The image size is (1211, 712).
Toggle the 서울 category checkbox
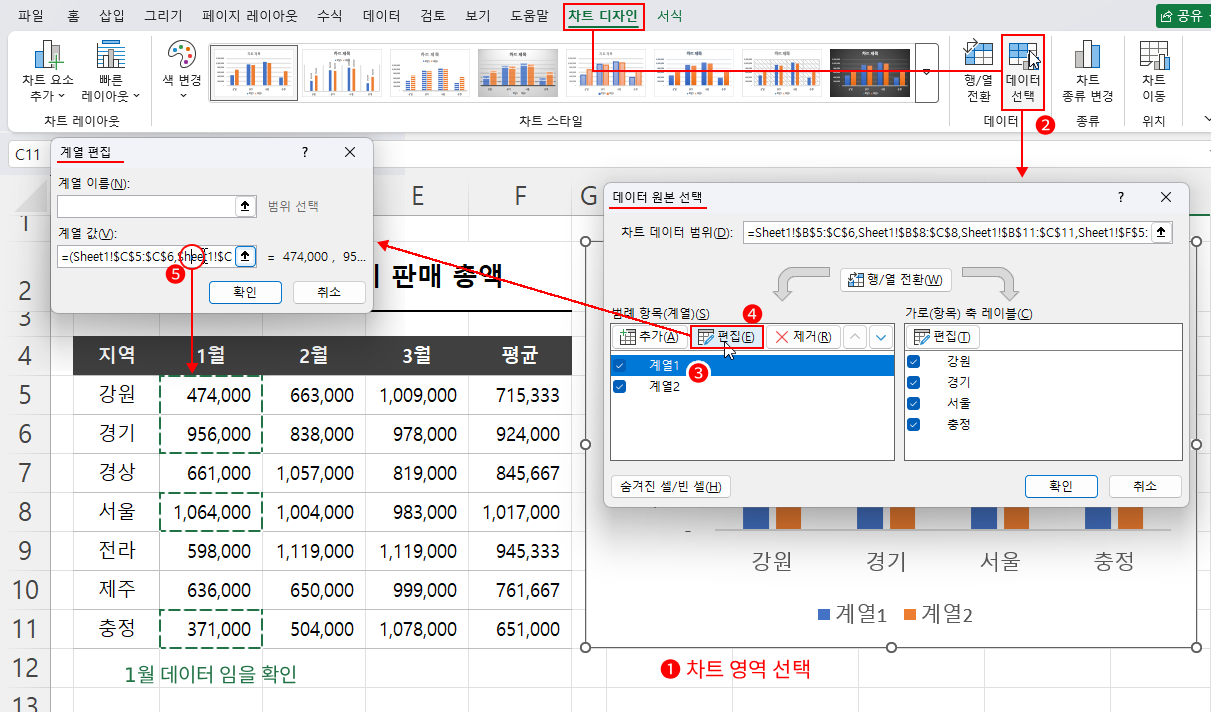pyautogui.click(x=913, y=403)
